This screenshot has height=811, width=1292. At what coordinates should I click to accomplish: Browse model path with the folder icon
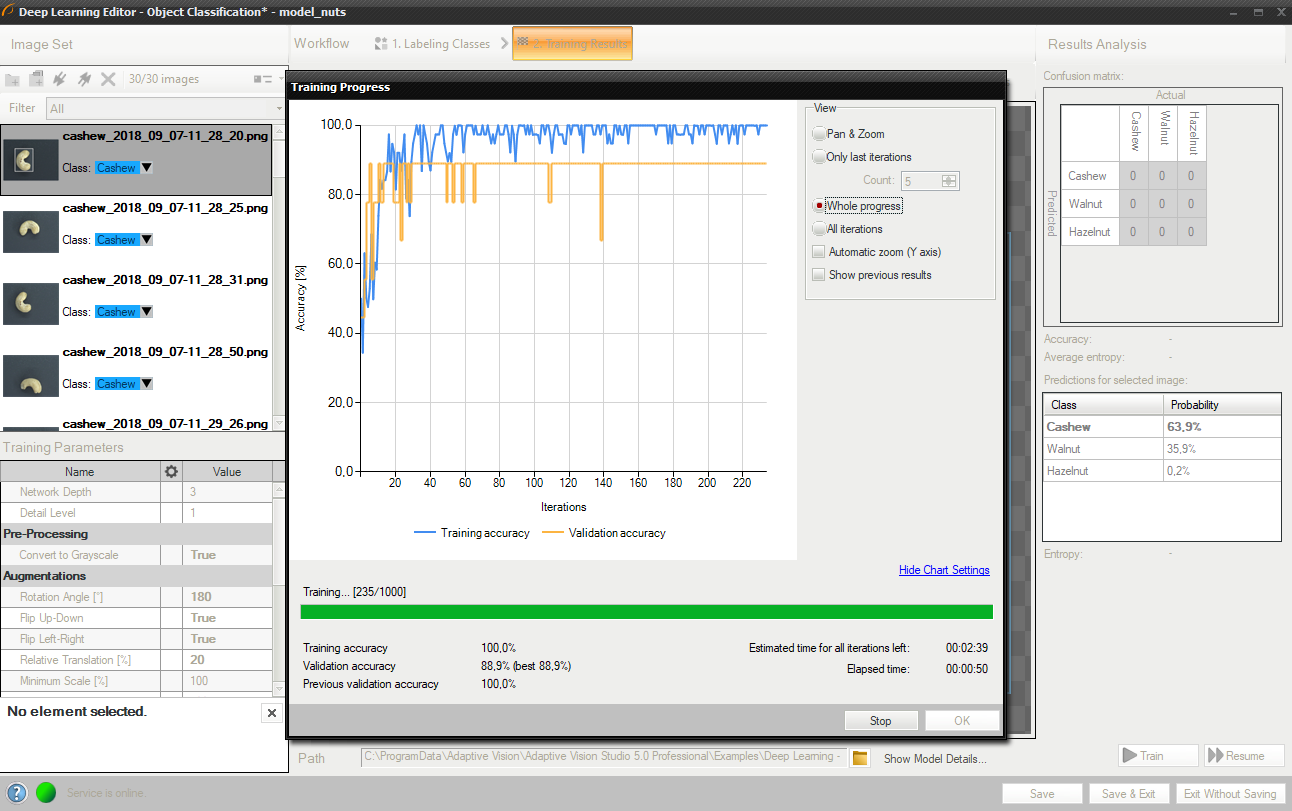859,758
